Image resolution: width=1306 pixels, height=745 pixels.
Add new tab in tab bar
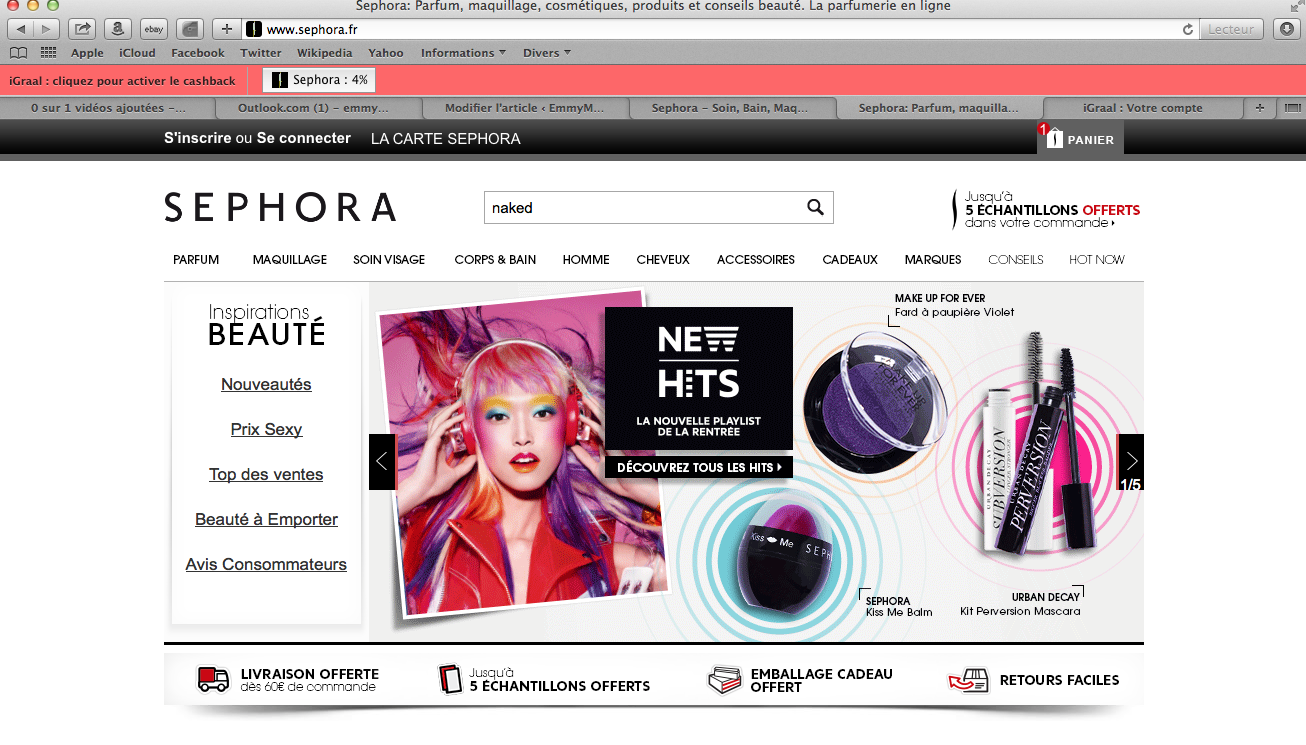pyautogui.click(x=1259, y=108)
